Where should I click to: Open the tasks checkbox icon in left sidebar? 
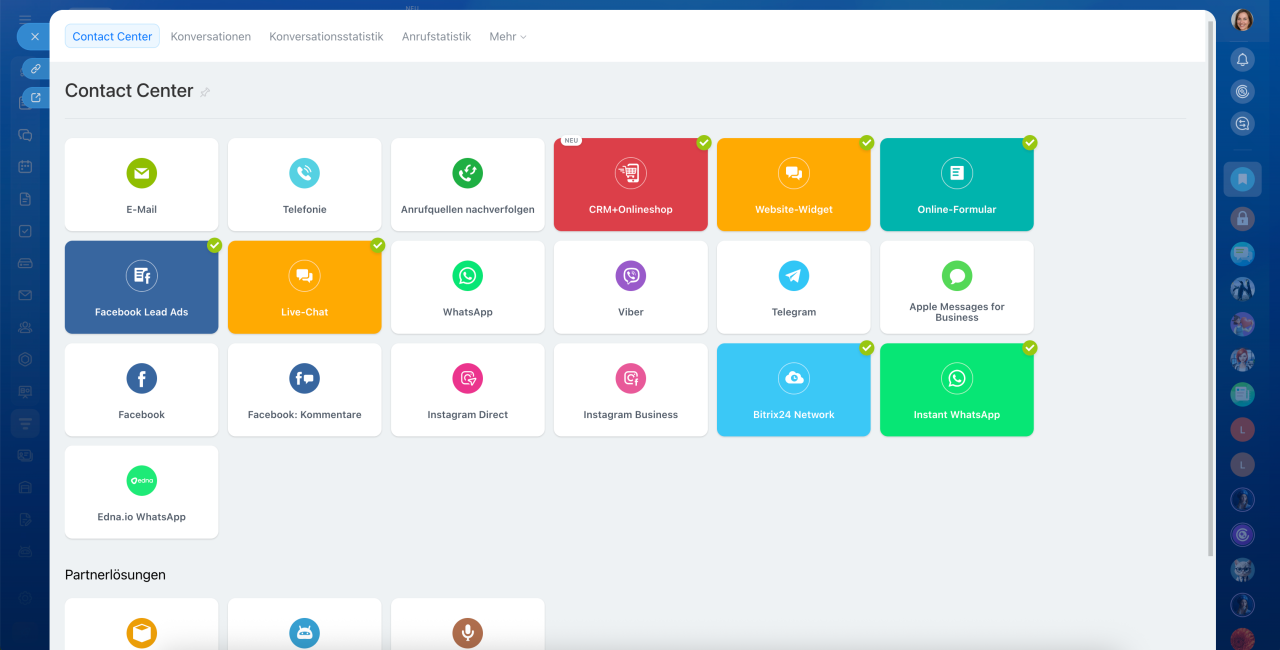tap(25, 231)
